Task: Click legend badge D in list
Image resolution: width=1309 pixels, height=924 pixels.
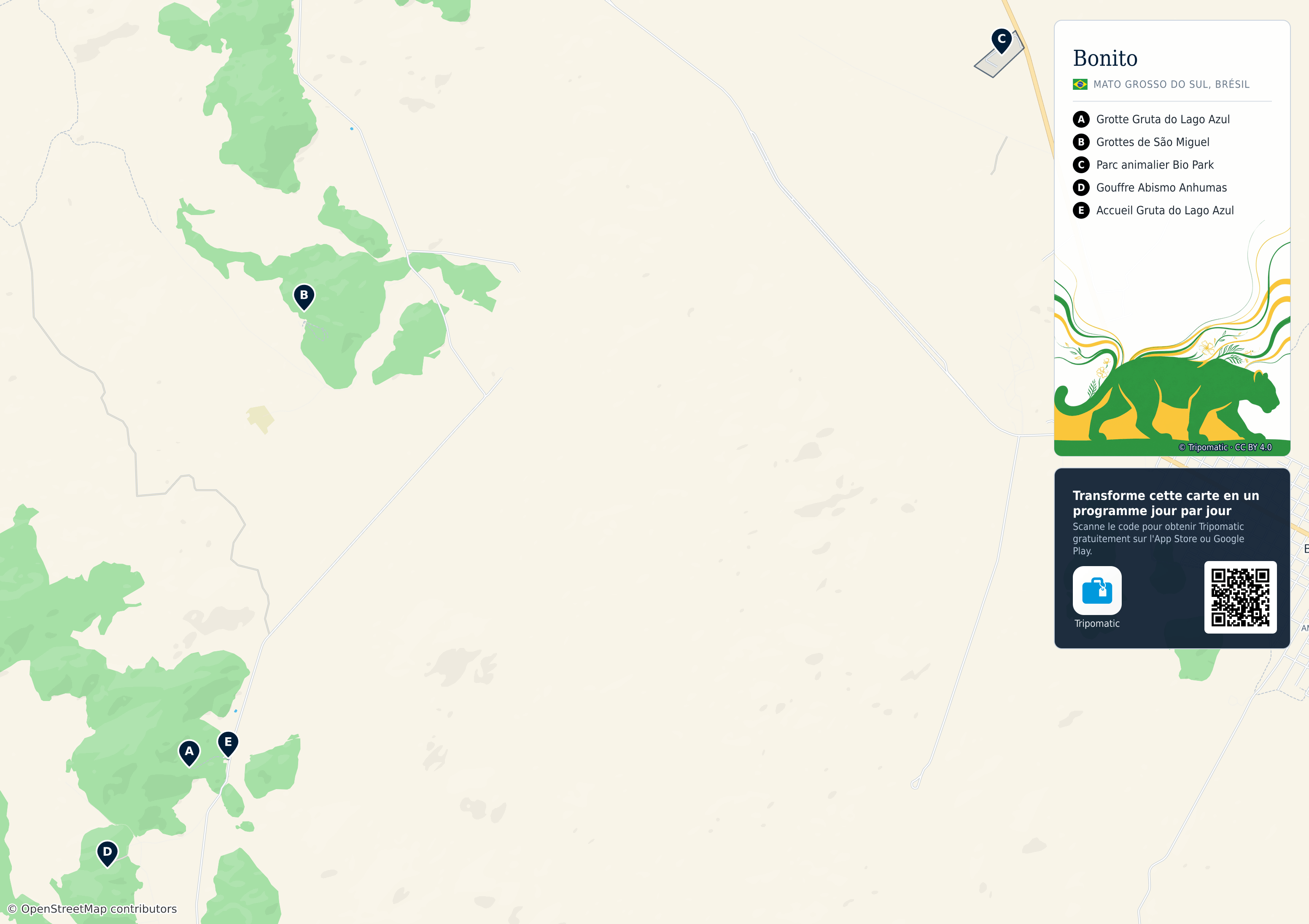Action: point(1081,188)
